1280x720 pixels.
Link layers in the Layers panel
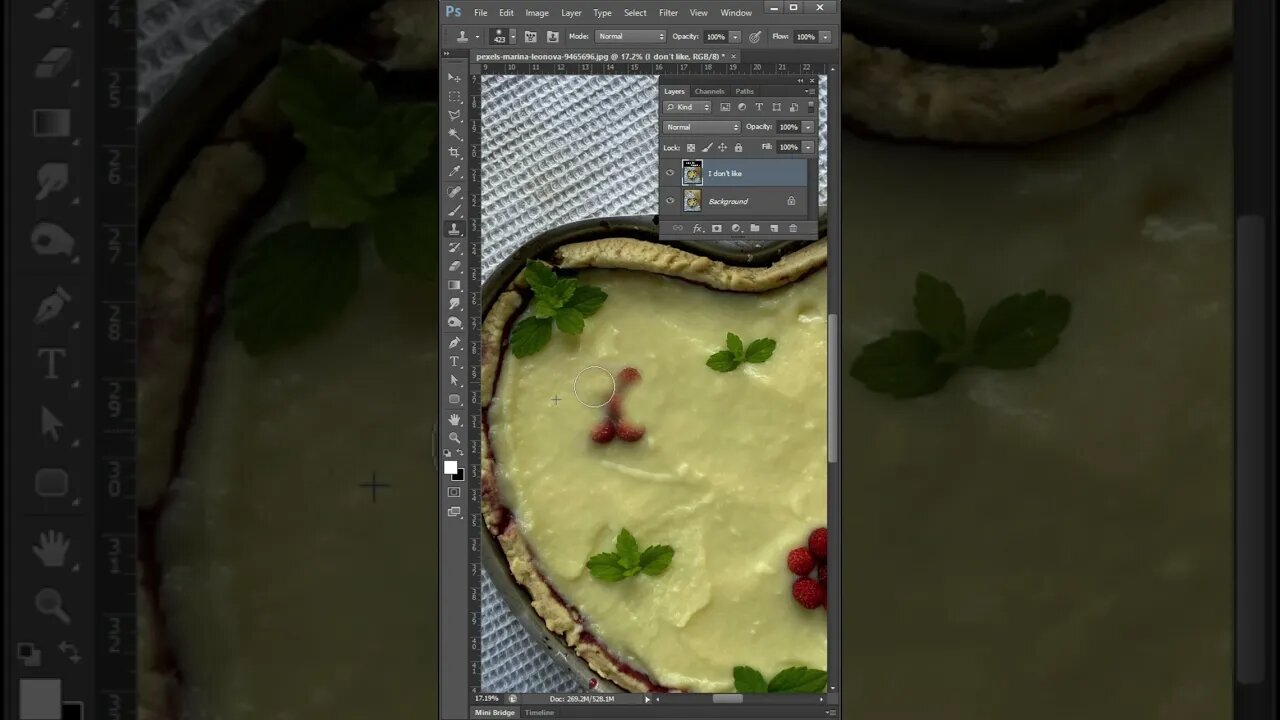click(678, 228)
